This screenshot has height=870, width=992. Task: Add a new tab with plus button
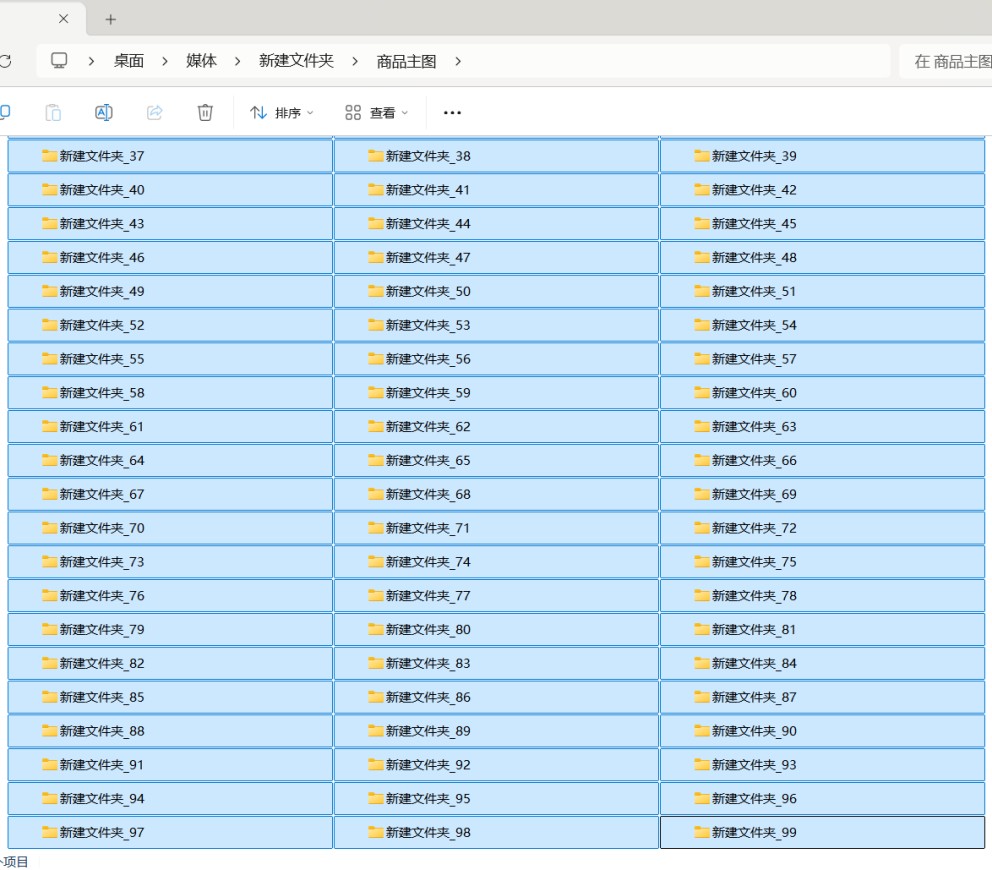click(111, 20)
